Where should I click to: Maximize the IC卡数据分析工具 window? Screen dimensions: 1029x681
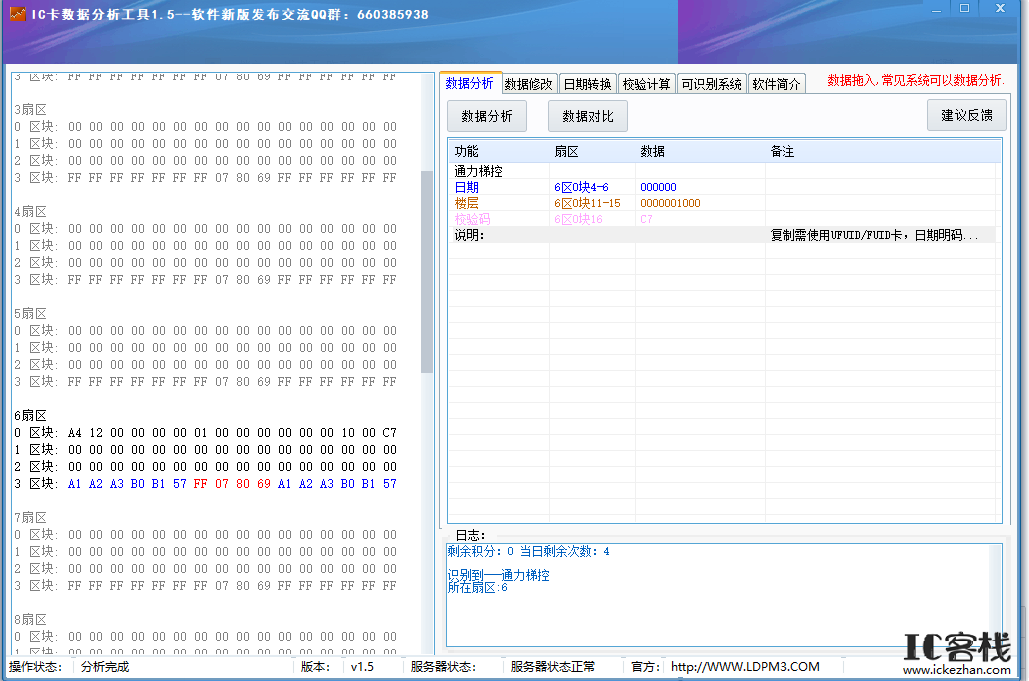click(965, 9)
